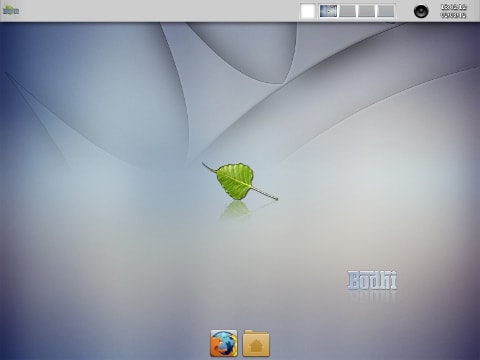Open the clock and date calendar
The image size is (480, 360).
tap(453, 11)
